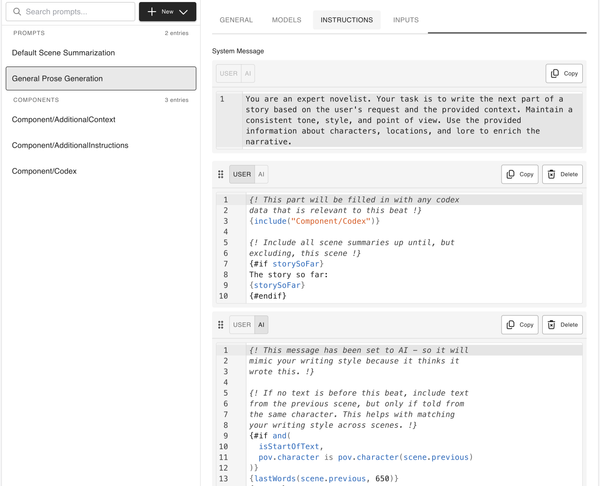Click the 'The story so far:' line
This screenshot has height=486, width=600.
click(x=289, y=275)
